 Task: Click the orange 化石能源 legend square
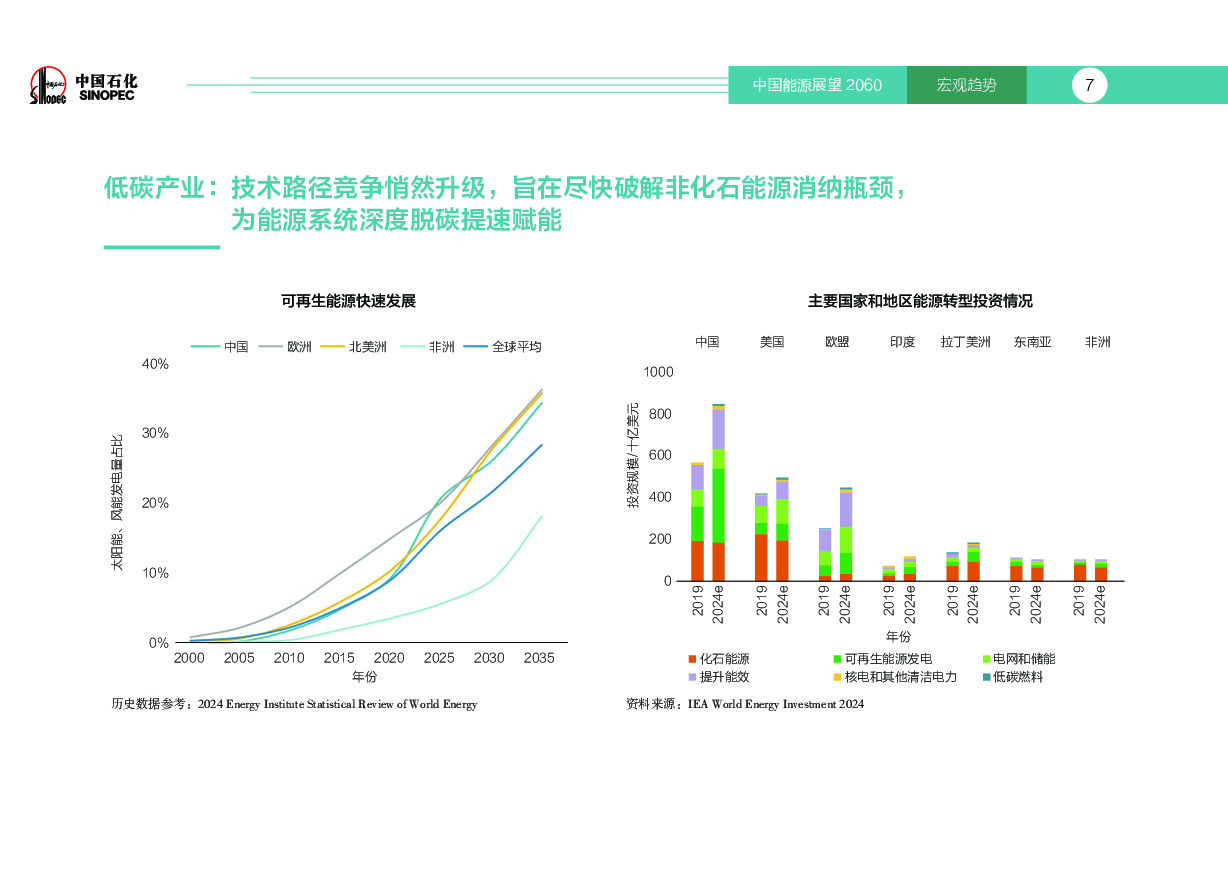click(692, 659)
